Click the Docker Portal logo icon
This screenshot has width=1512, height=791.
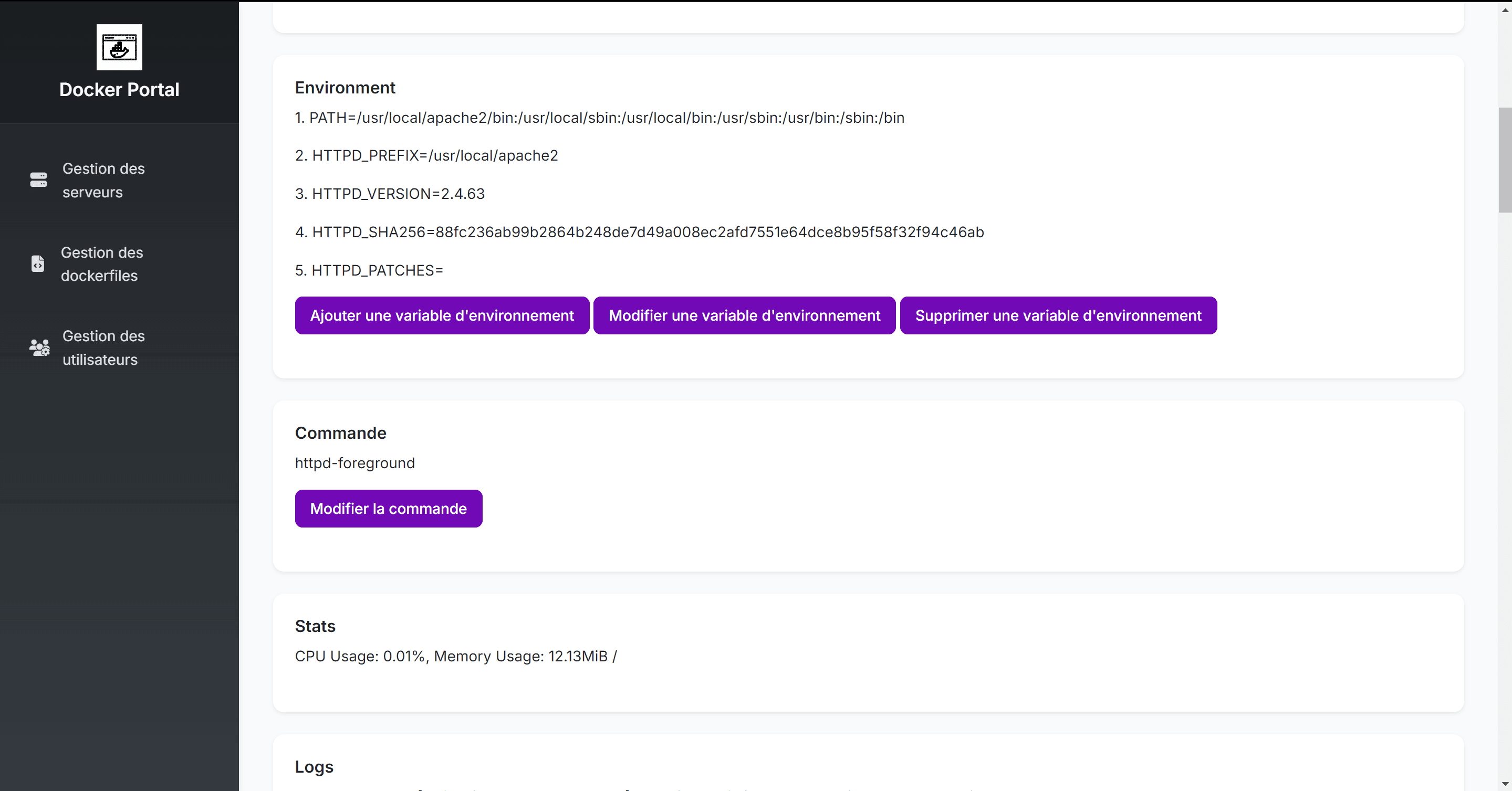[x=119, y=47]
